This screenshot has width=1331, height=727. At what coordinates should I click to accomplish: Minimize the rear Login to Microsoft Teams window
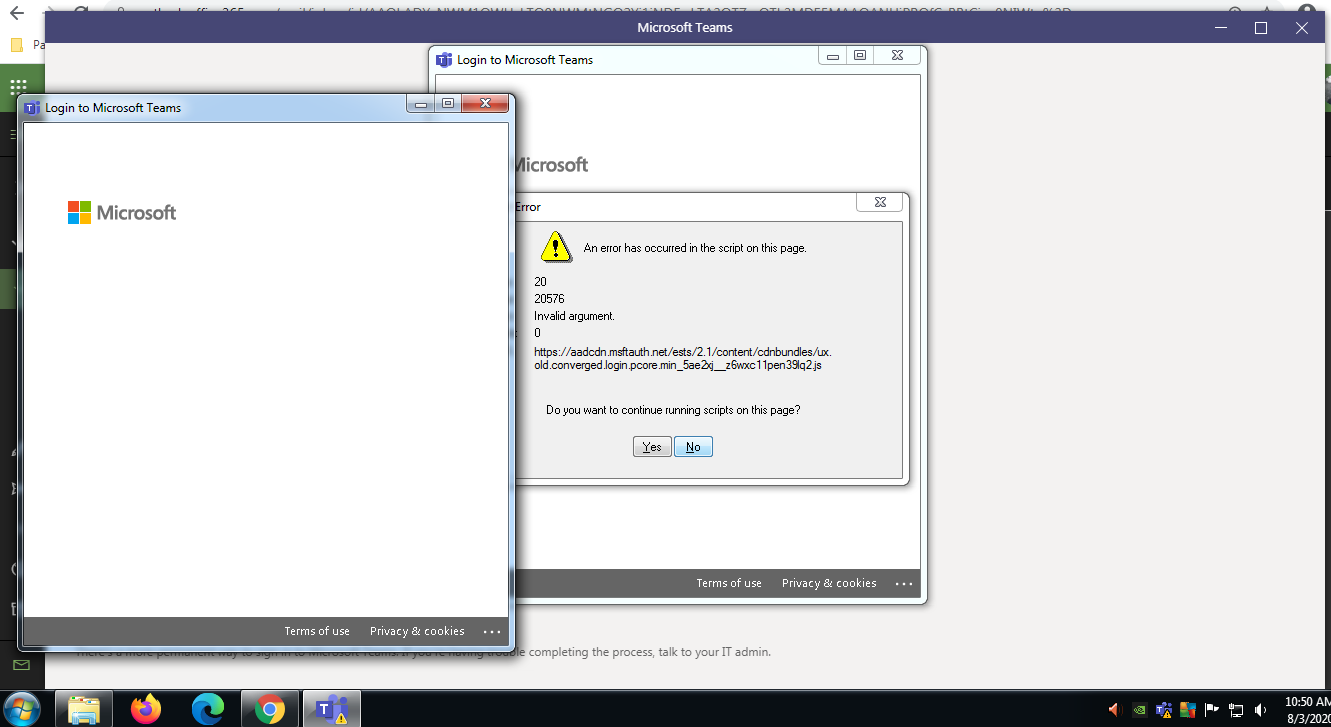[832, 56]
